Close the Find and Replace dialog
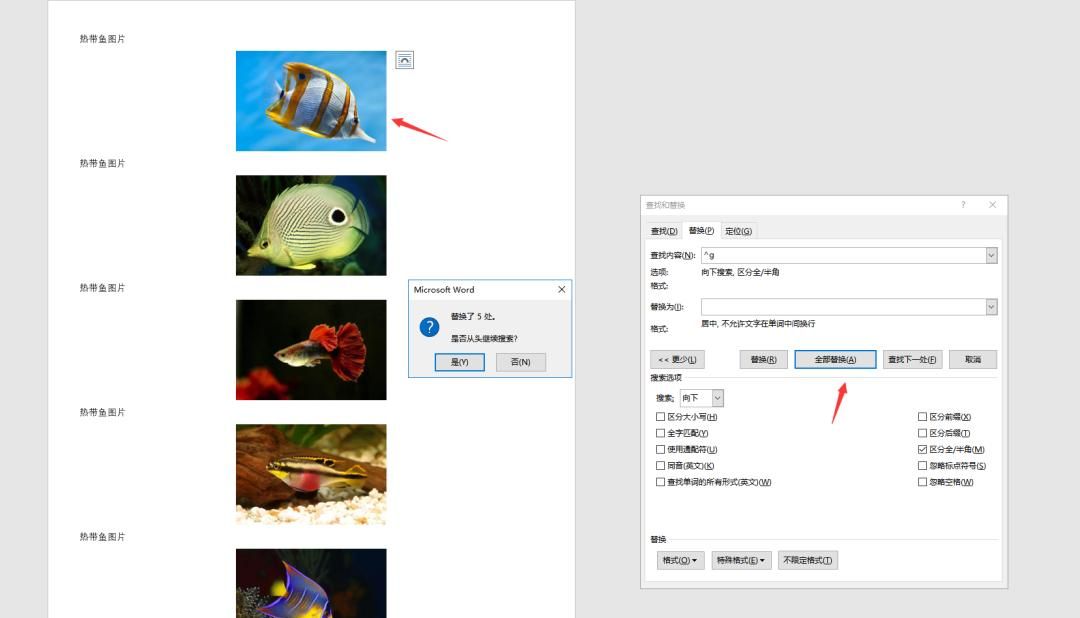 993,205
